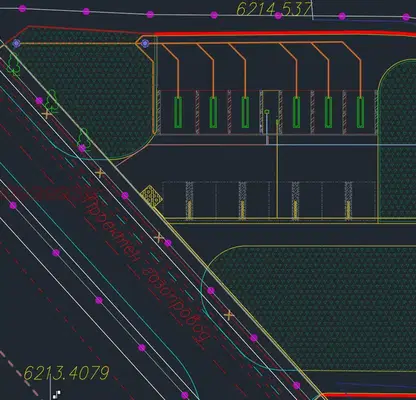Select the blue node where orange lines begin

(145, 43)
